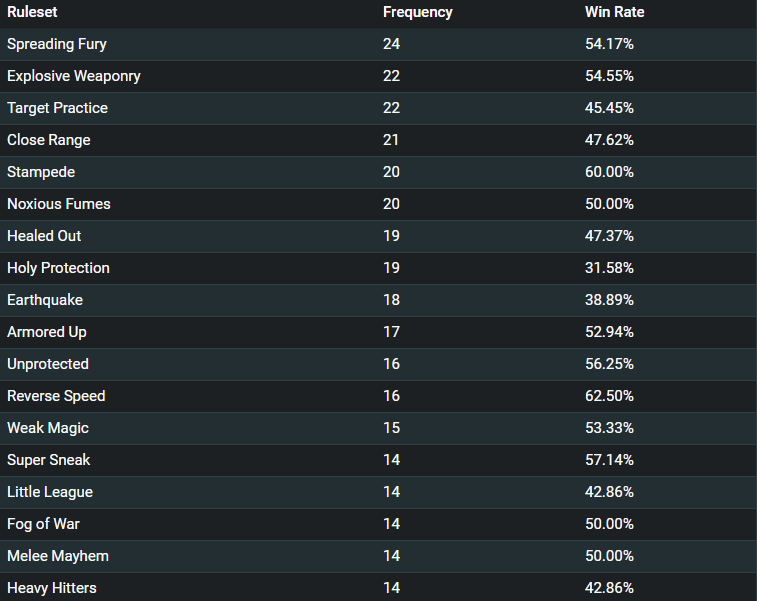Click the Earthquake ruleset entry
757x601 pixels.
45,300
